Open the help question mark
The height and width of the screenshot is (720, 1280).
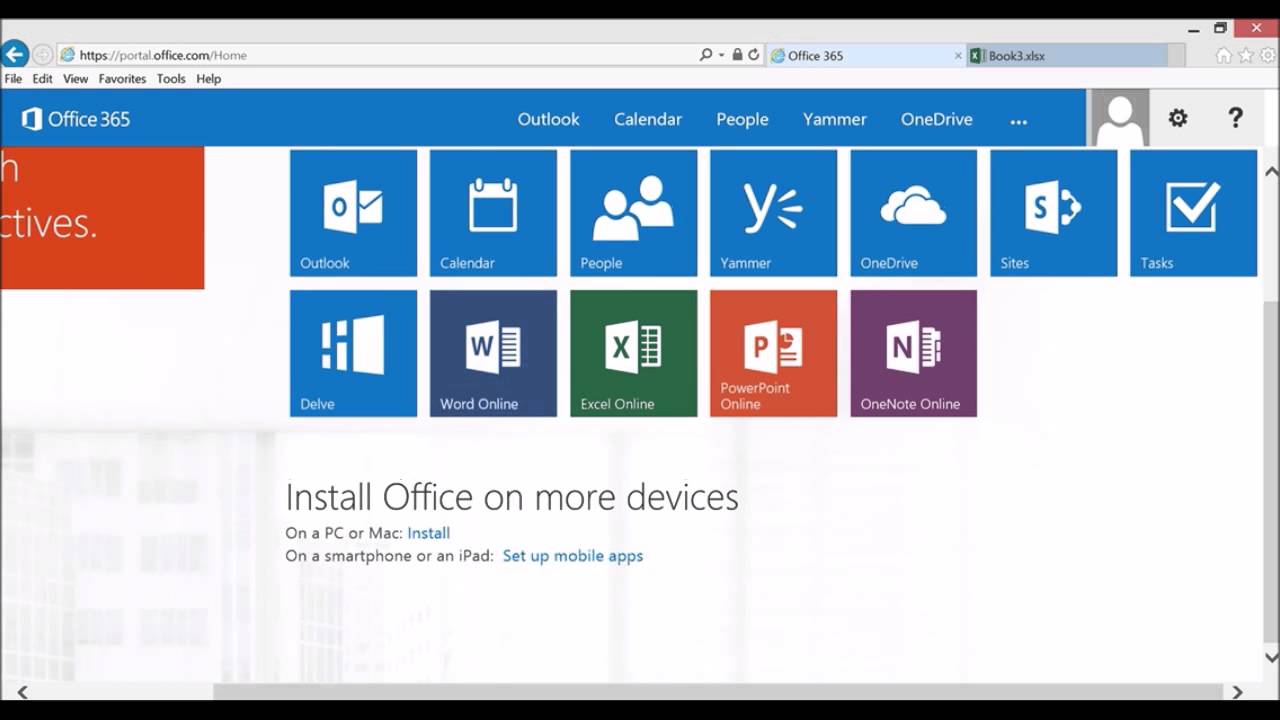pos(1235,118)
